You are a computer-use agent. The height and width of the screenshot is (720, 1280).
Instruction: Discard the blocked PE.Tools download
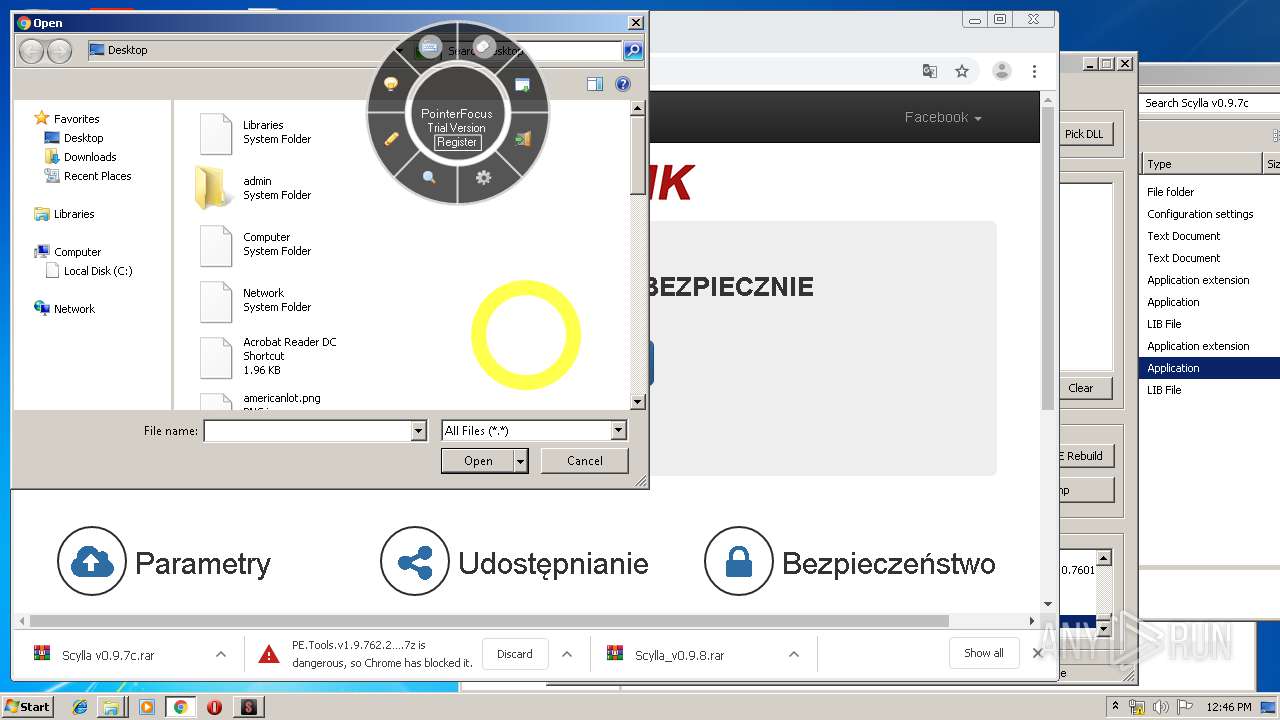[515, 654]
